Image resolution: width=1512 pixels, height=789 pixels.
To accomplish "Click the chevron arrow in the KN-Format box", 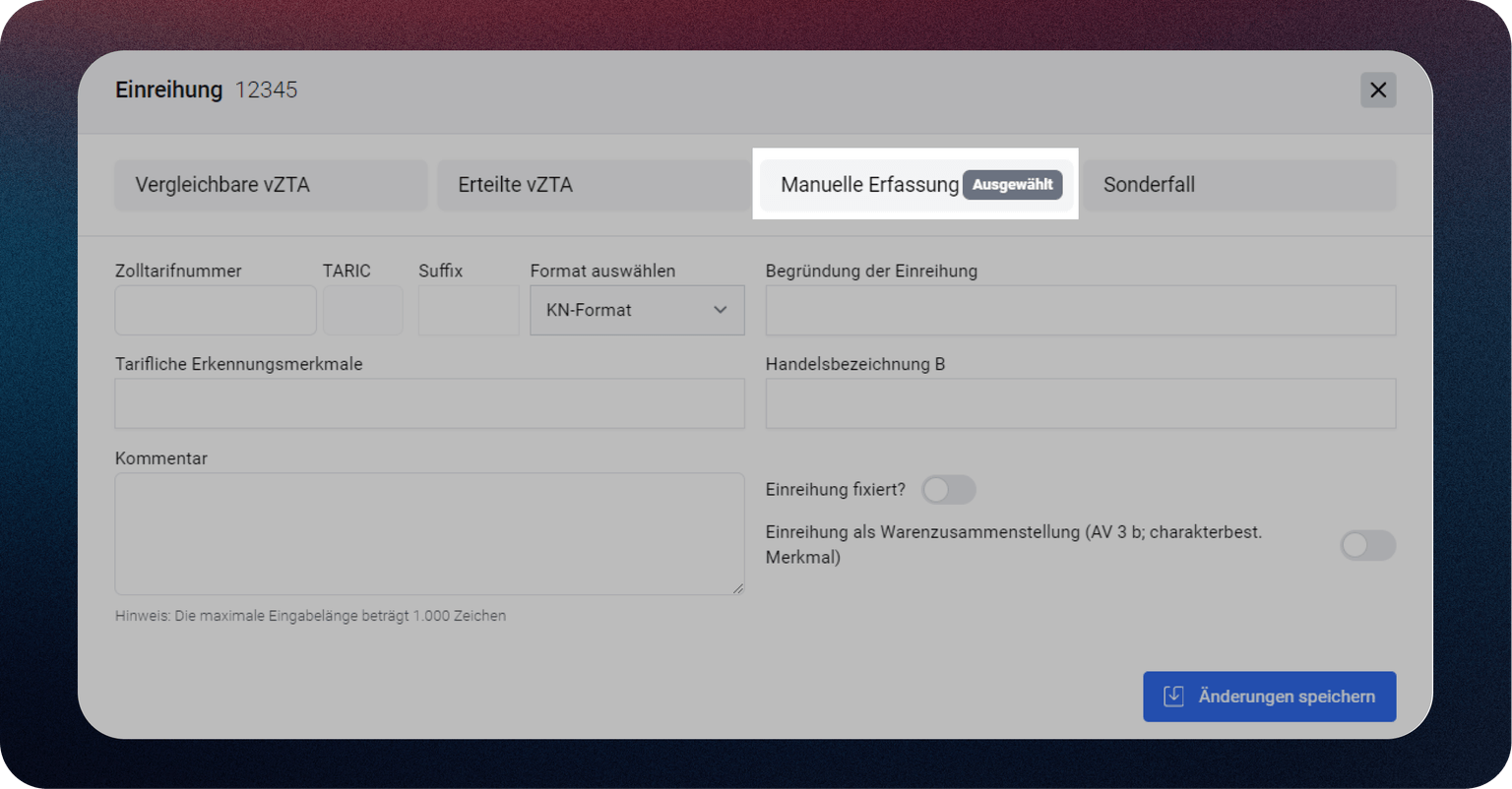I will pyautogui.click(x=720, y=310).
